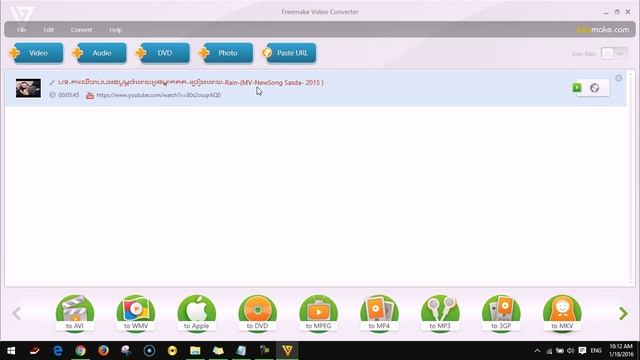Click the Paste URL button
This screenshot has height=360, width=640.
click(x=289, y=53)
